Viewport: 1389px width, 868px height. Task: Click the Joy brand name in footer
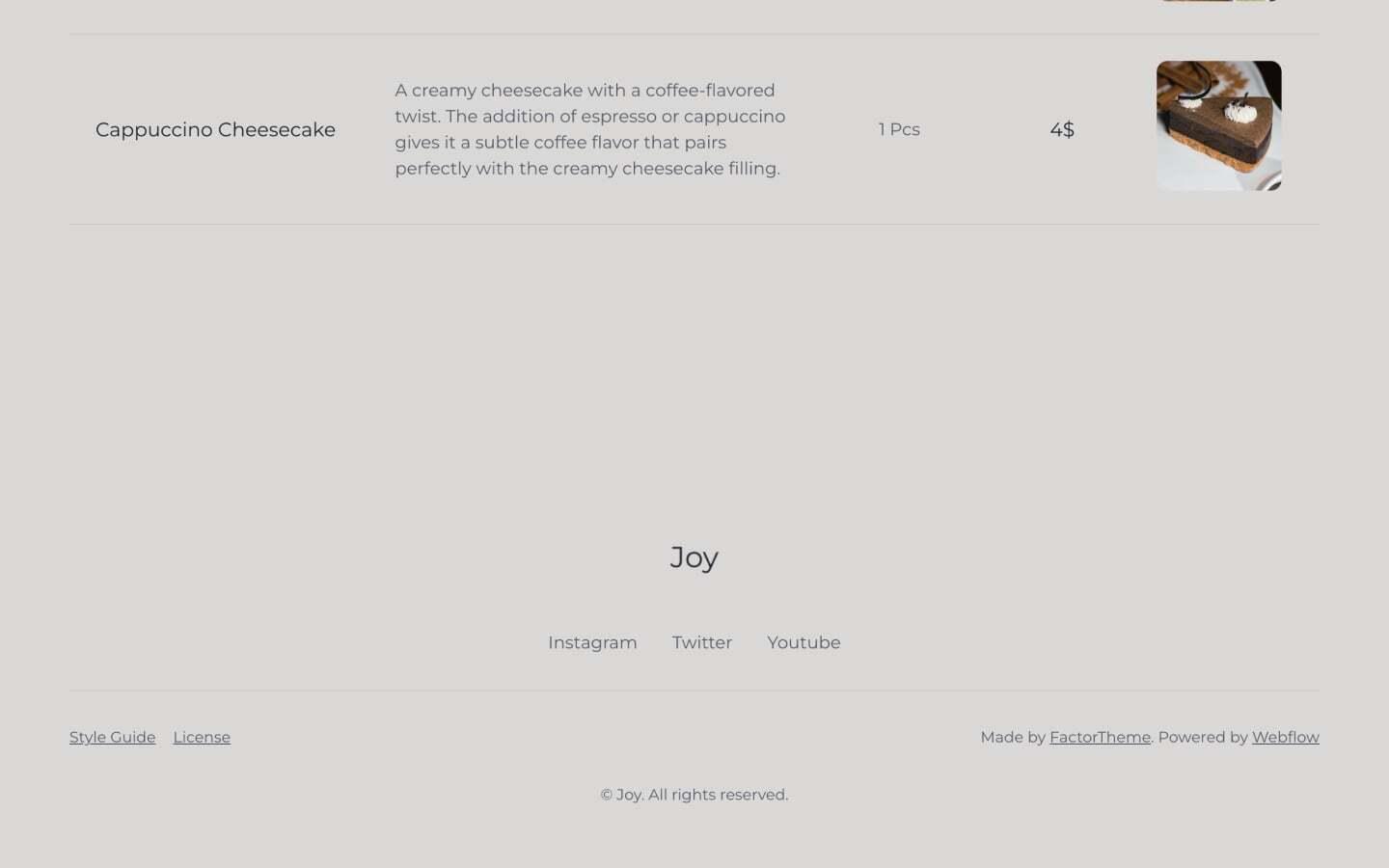point(694,556)
